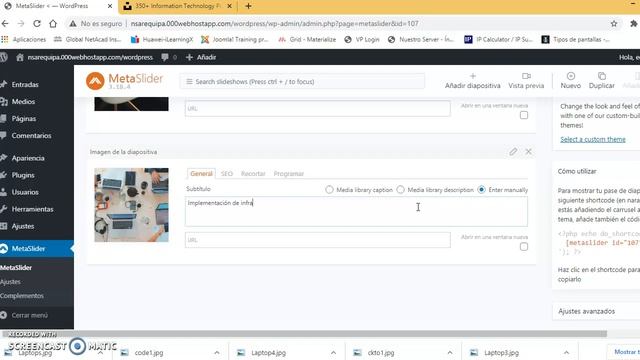Click the browser home icon

53,24
